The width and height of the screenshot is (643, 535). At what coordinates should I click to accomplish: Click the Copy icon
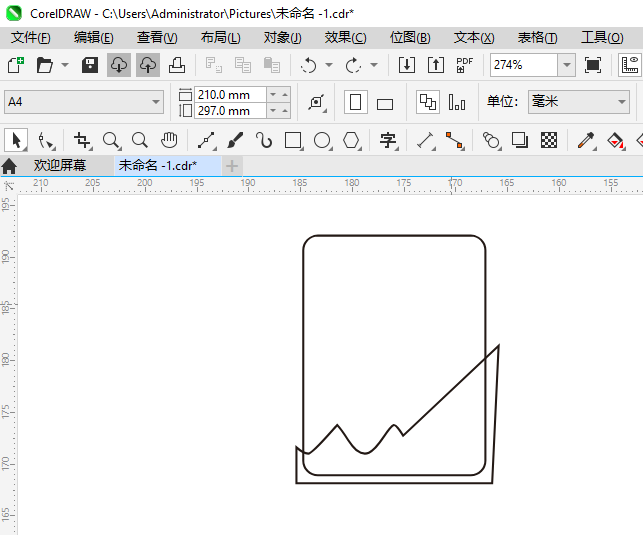click(243, 65)
